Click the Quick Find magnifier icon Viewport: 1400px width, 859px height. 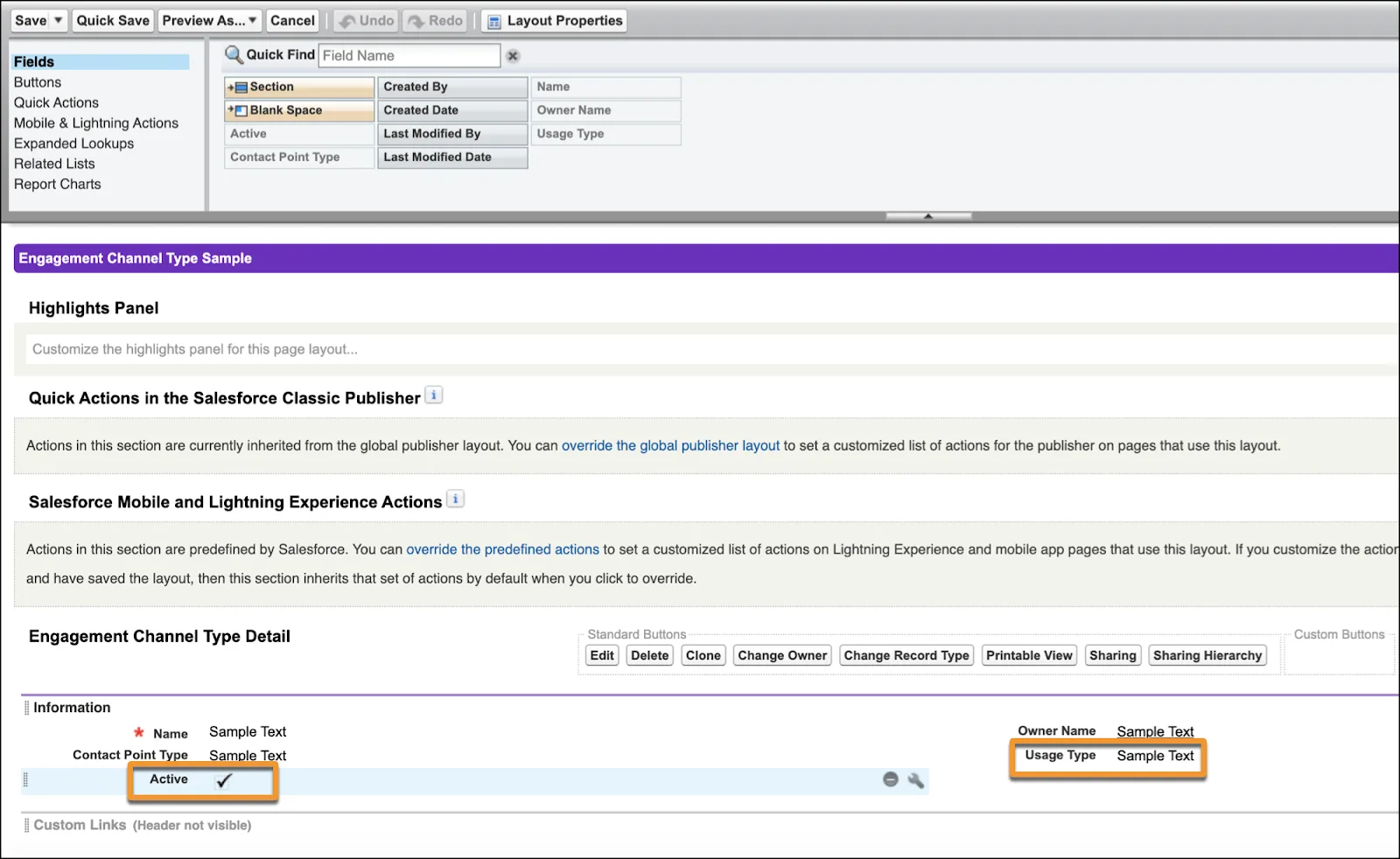click(x=234, y=55)
